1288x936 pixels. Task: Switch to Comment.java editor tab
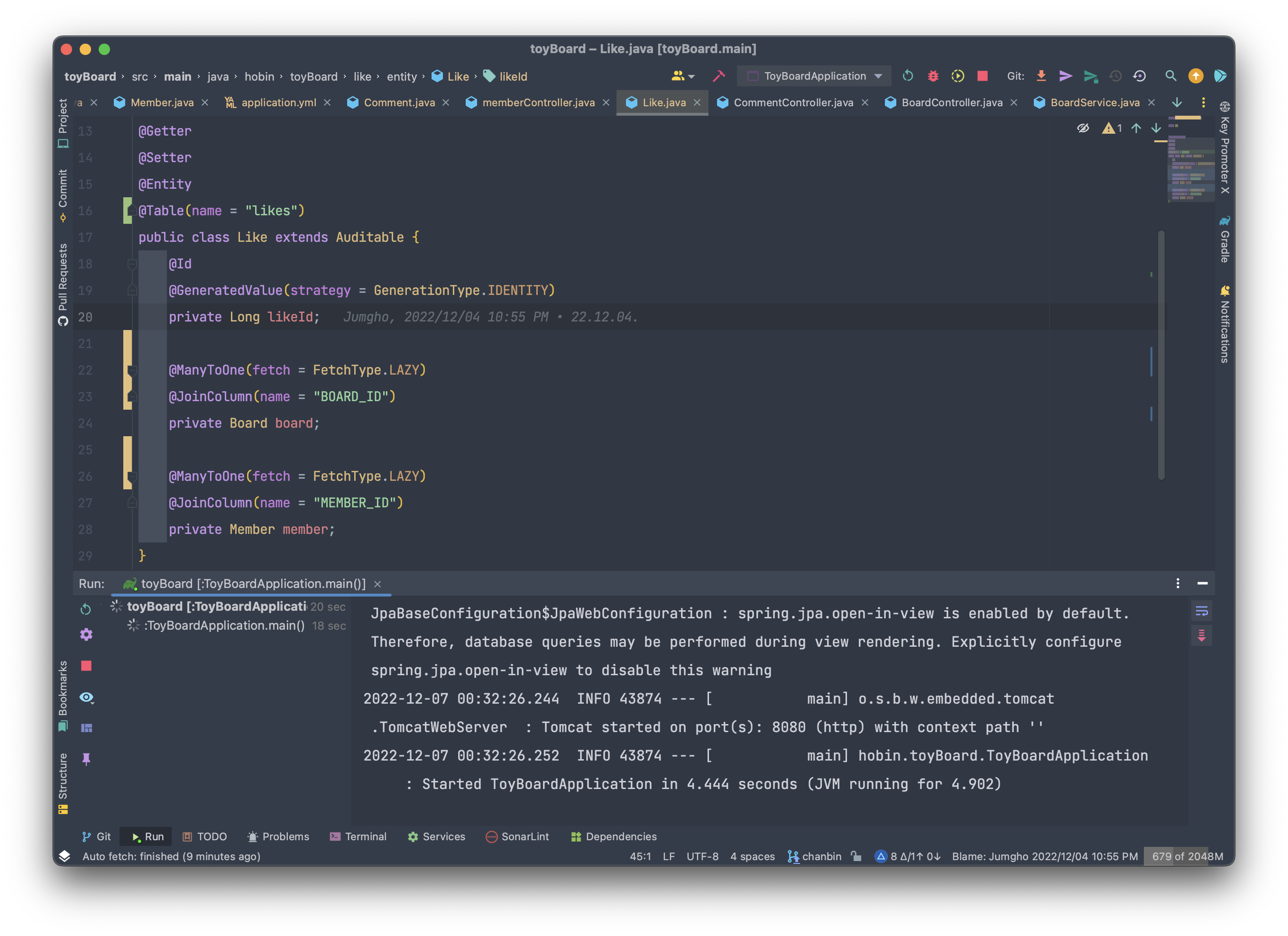399,102
